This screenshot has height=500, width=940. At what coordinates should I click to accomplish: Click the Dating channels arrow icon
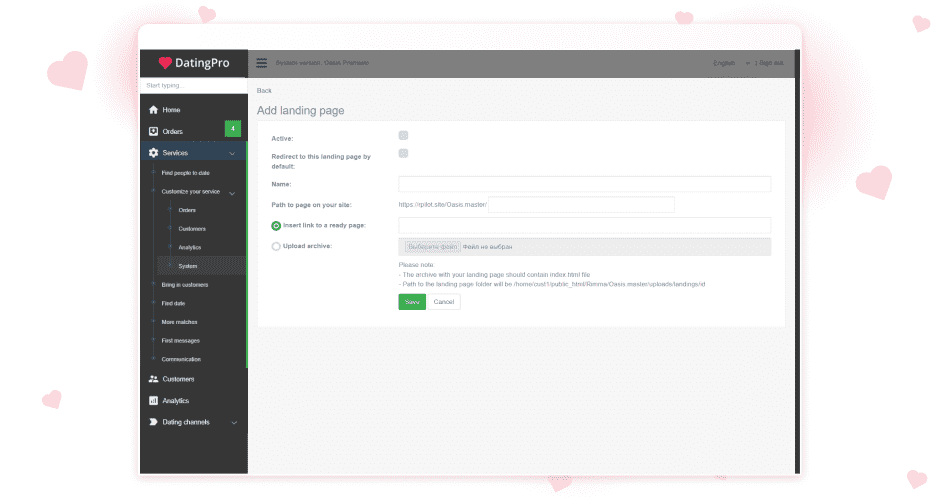[153, 422]
